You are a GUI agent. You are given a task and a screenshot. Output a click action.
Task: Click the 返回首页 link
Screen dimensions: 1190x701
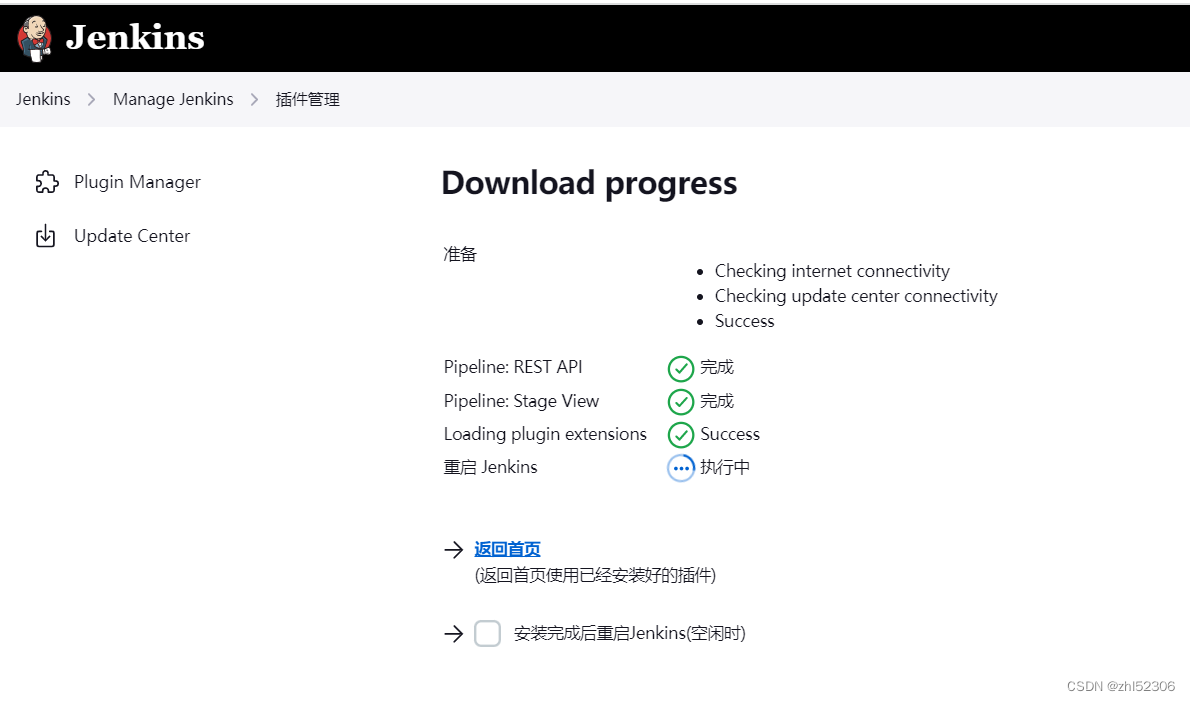pyautogui.click(x=507, y=549)
